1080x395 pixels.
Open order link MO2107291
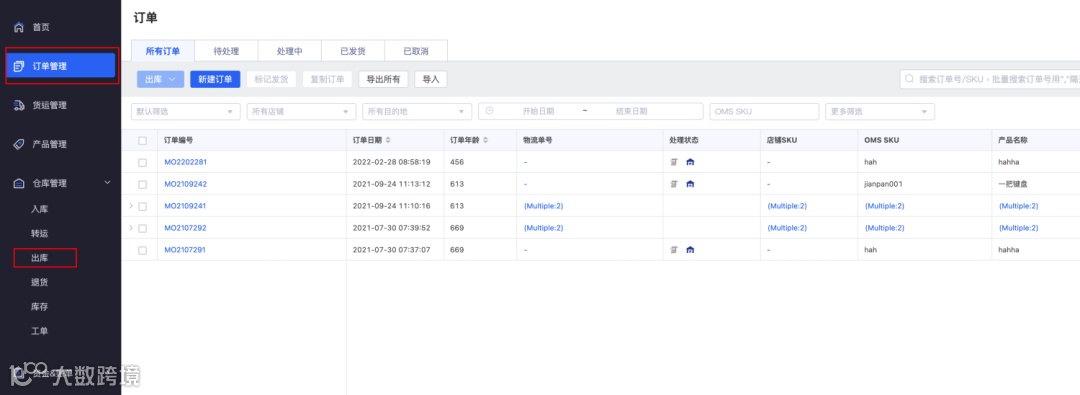click(x=185, y=250)
